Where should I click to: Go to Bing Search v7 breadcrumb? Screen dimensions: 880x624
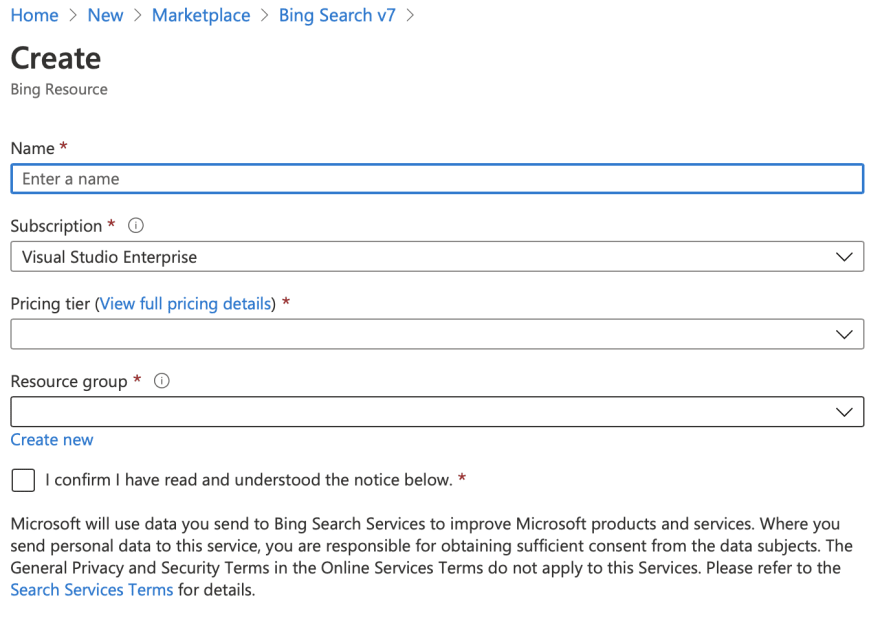(337, 15)
